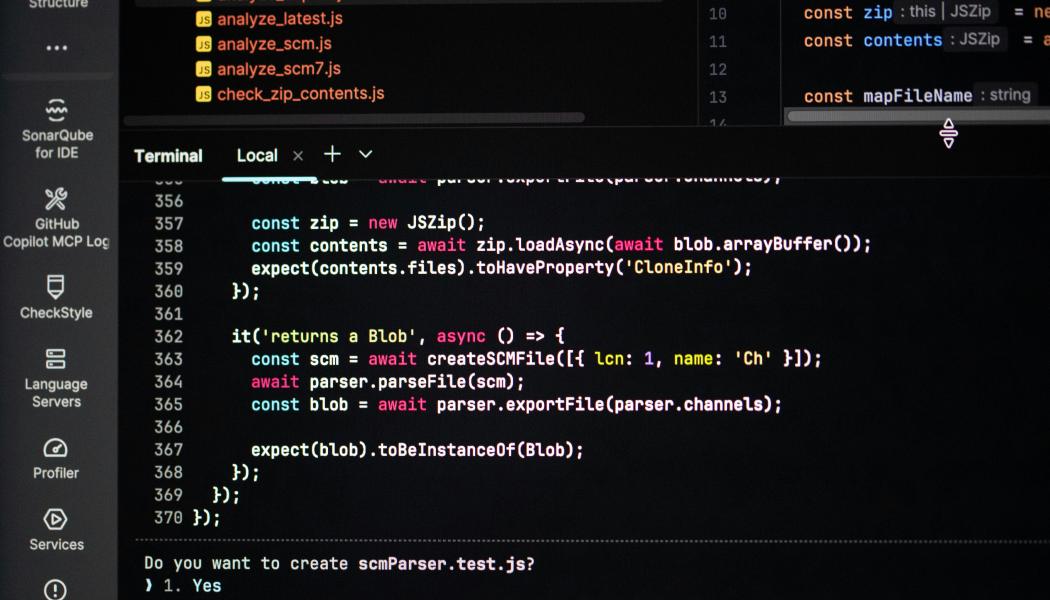This screenshot has width=1050, height=600.
Task: Click the JS file icon beside analyze_scm.js
Action: pos(204,44)
